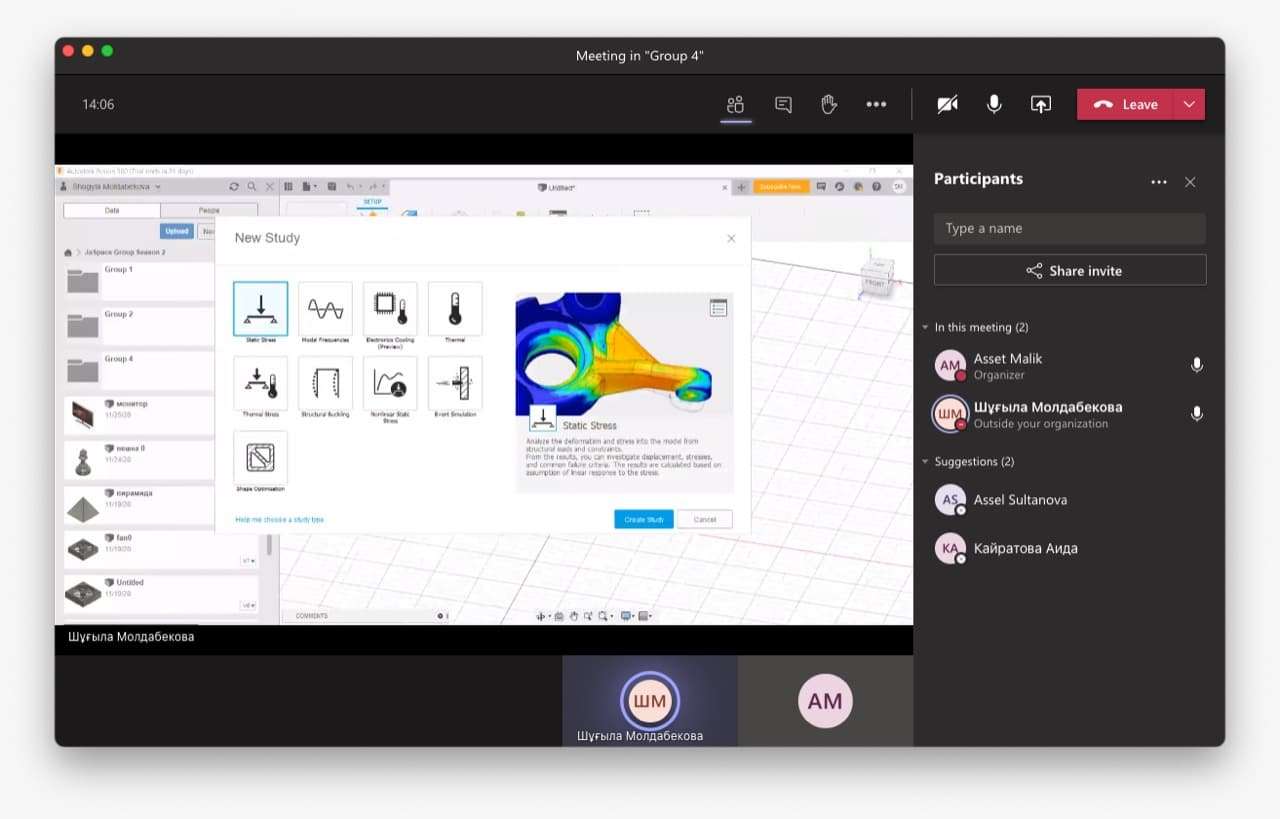Open the show participants icon
The width and height of the screenshot is (1280, 819).
(736, 104)
